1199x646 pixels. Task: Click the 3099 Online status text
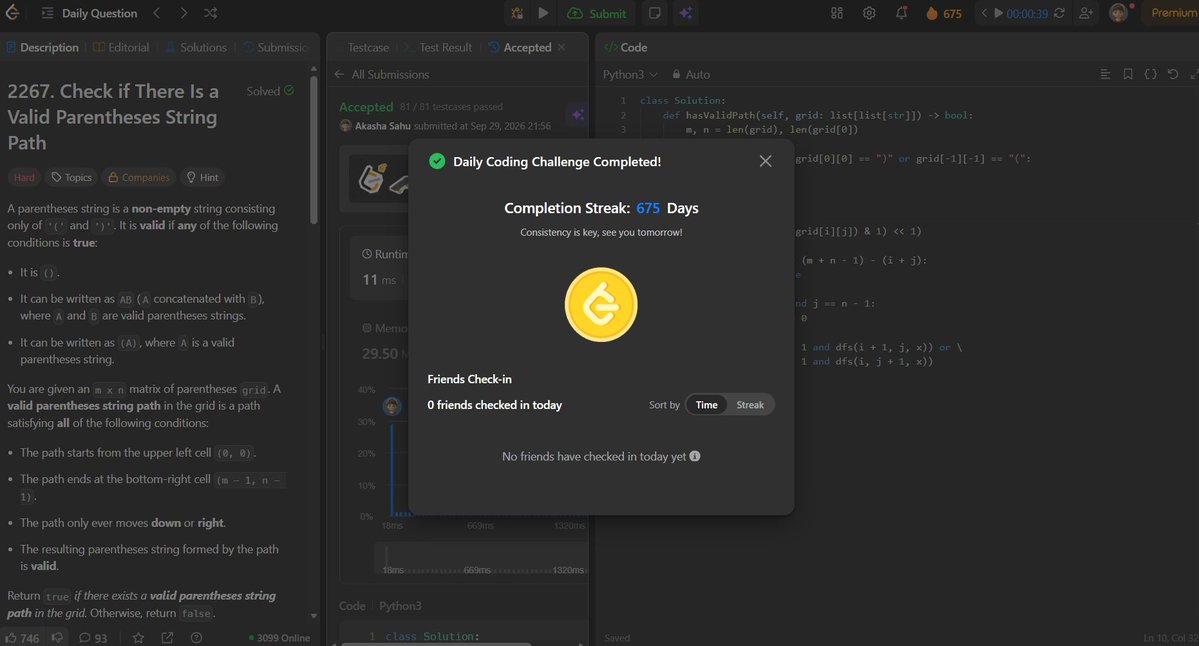(279, 638)
